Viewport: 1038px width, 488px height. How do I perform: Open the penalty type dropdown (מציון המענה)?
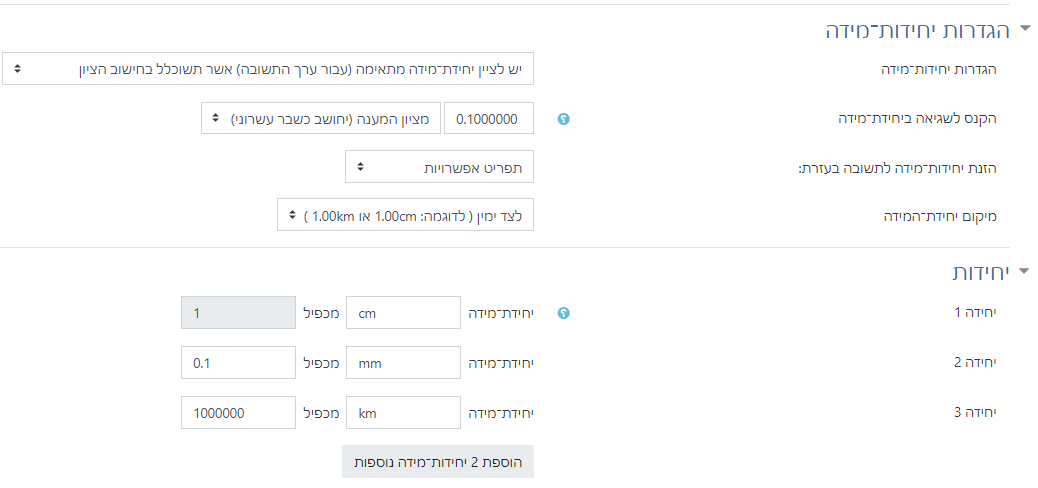[318, 118]
